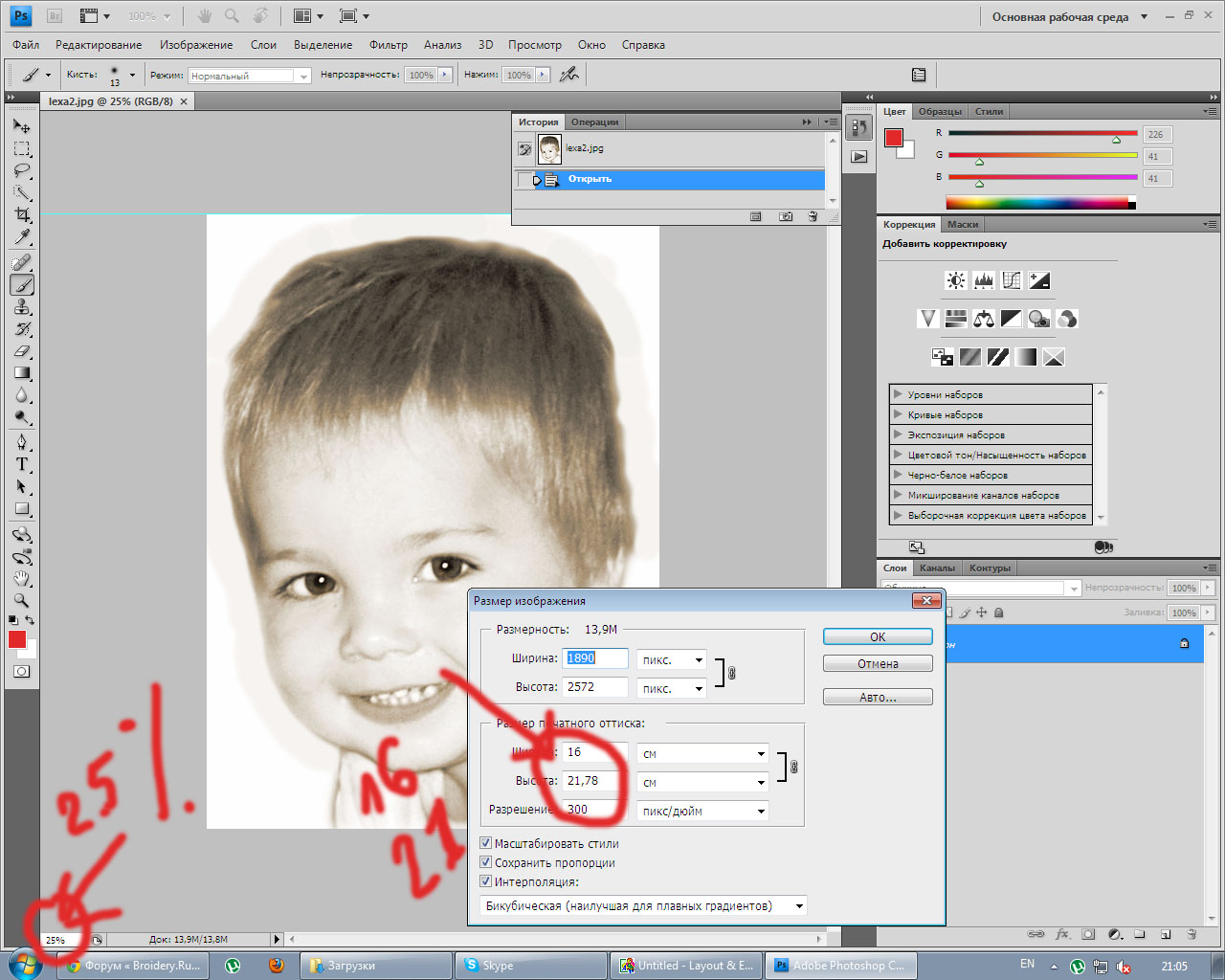Uncheck Масштабировать стили checkbox
The height and width of the screenshot is (980, 1225).
[x=485, y=843]
